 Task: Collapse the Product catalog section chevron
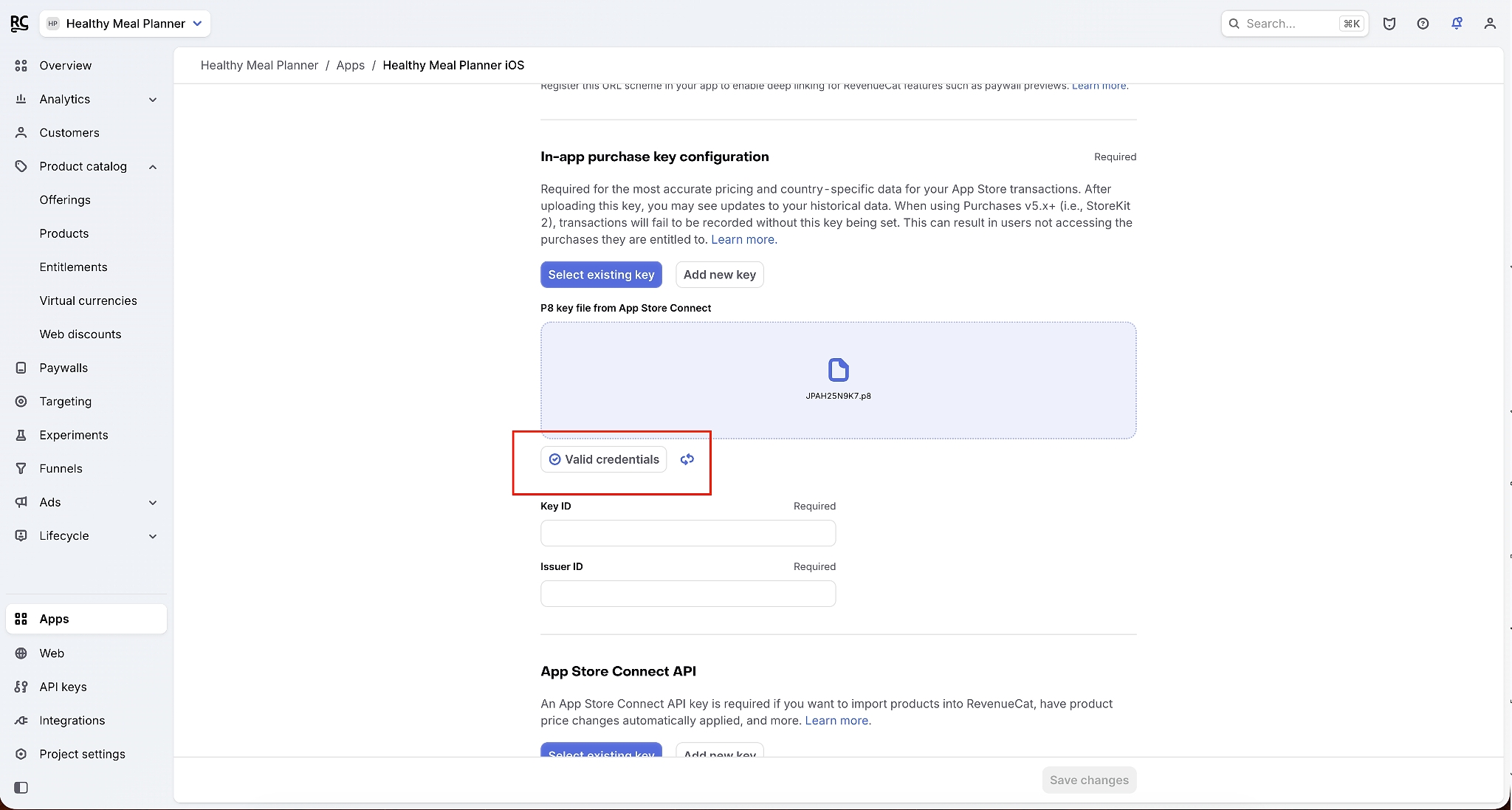153,167
